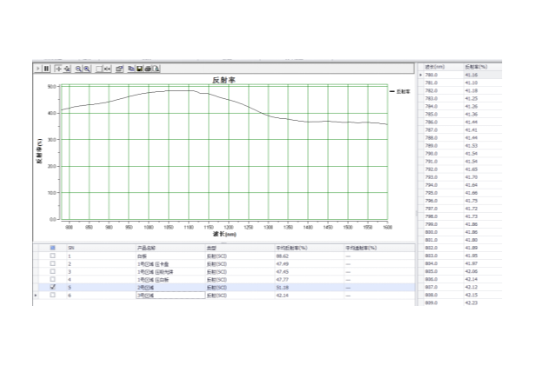This screenshot has width=540, height=380.
Task: Click the play arrow icon in chart toolbar
Action: [38, 69]
